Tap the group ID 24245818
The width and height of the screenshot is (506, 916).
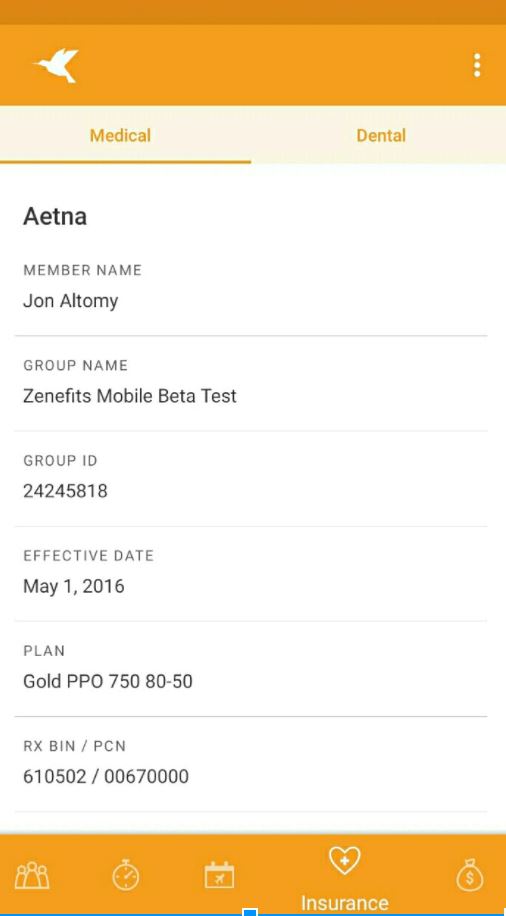tap(65, 491)
